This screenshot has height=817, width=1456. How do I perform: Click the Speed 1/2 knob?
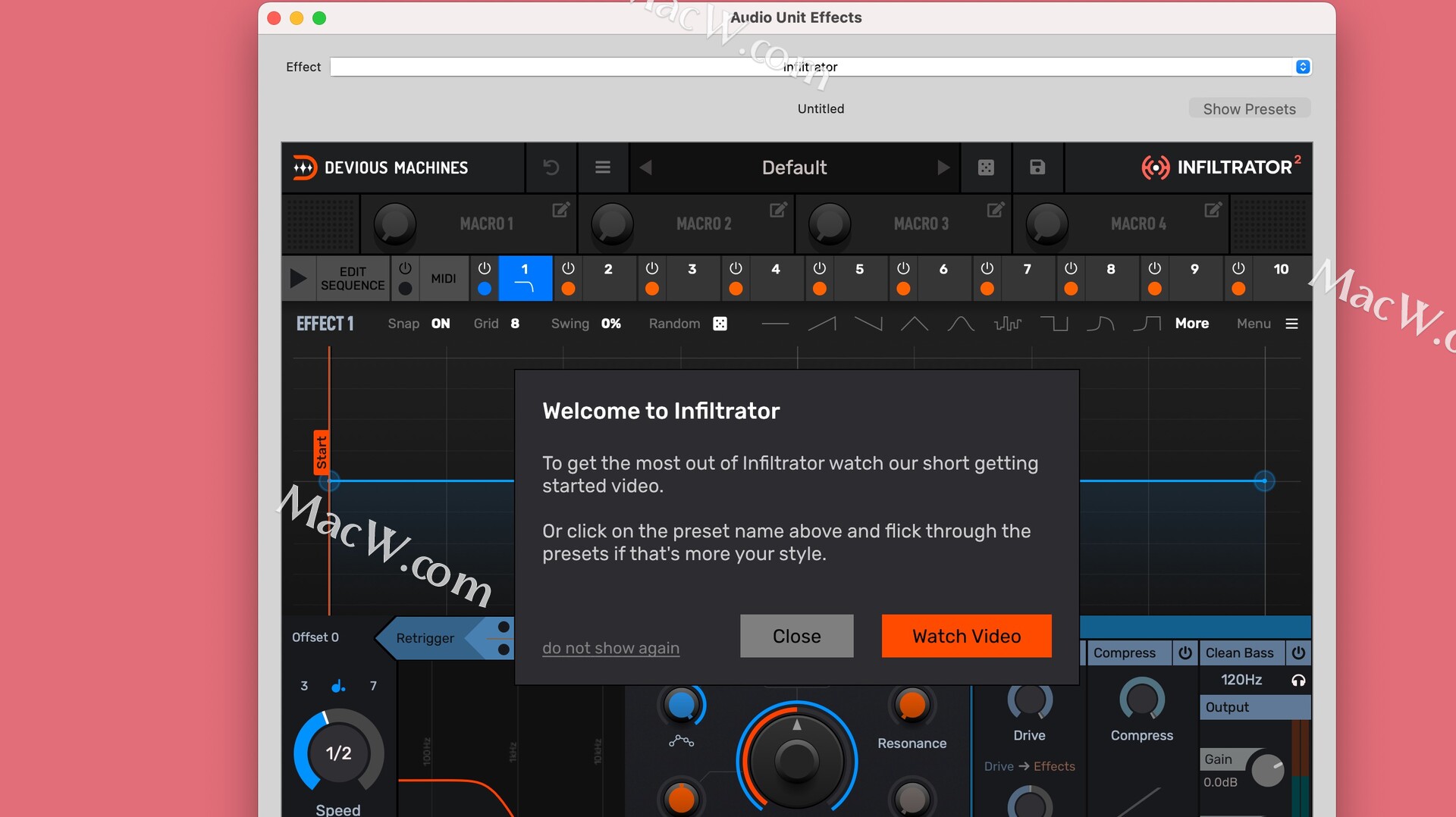(338, 753)
